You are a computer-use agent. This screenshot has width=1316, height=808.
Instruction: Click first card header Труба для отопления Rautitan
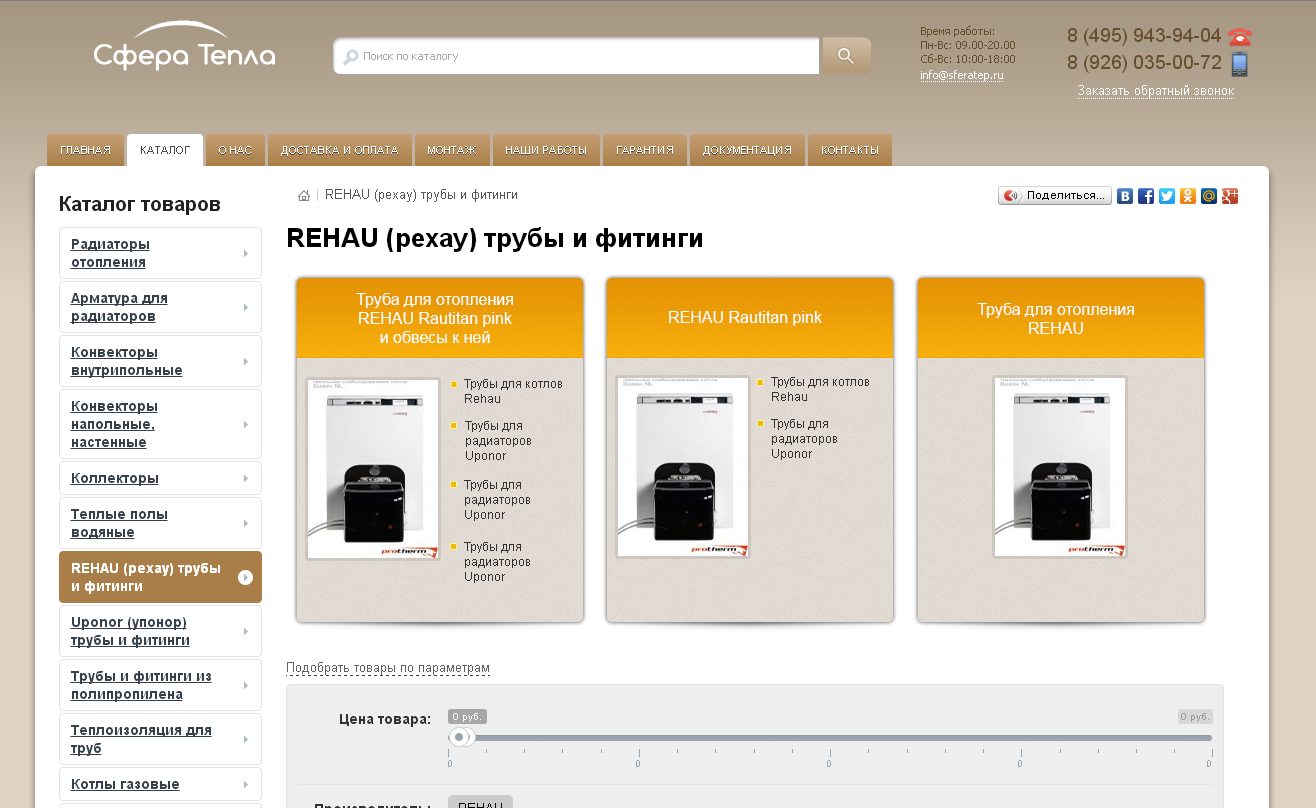440,318
